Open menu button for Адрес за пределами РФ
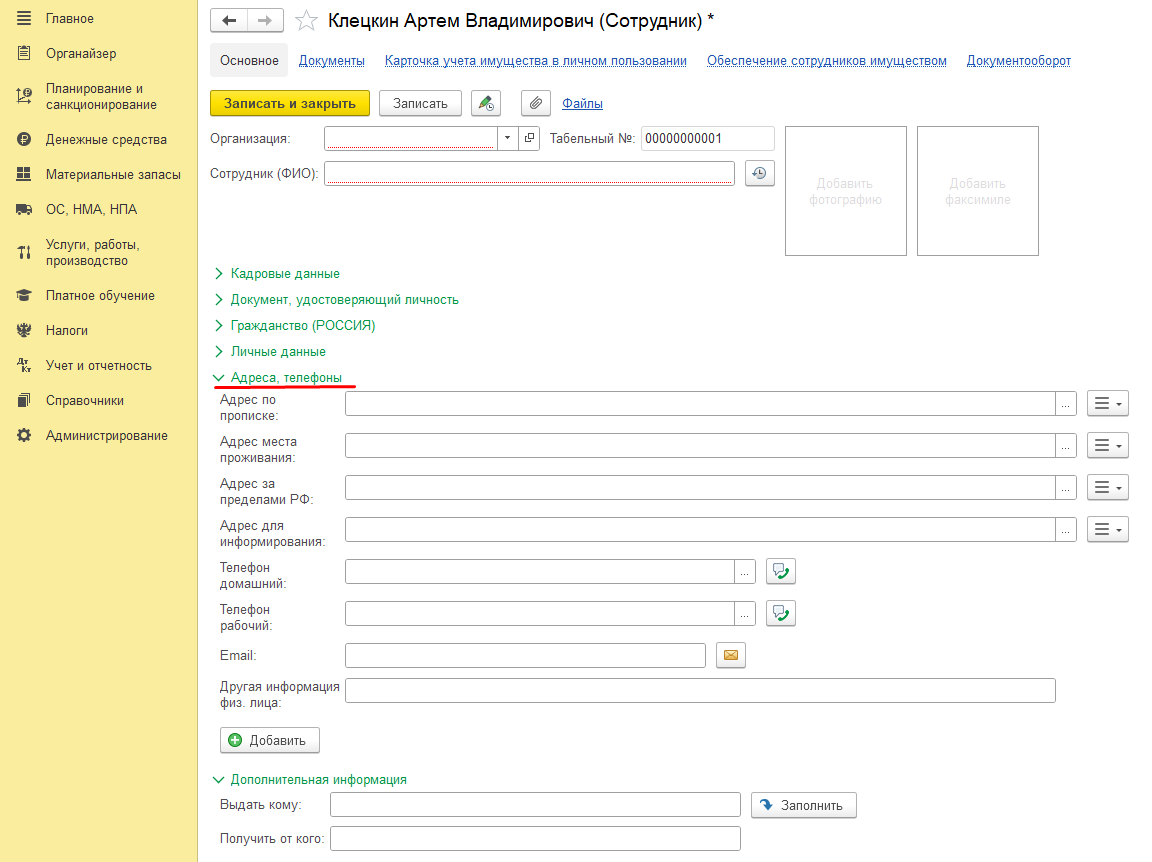Image resolution: width=1152 pixels, height=862 pixels. [x=1107, y=487]
